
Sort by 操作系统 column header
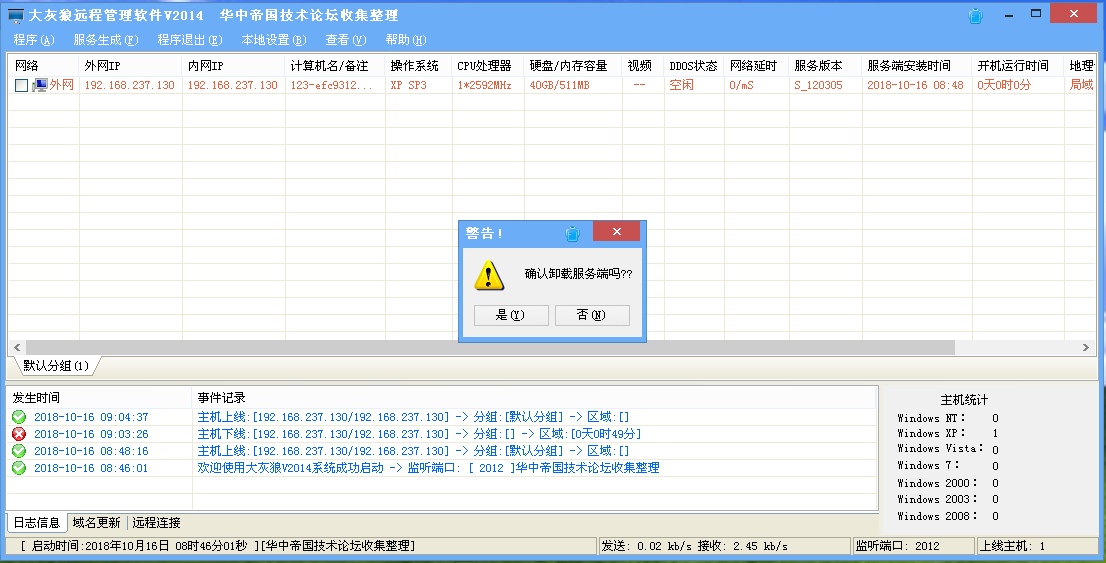click(x=418, y=66)
